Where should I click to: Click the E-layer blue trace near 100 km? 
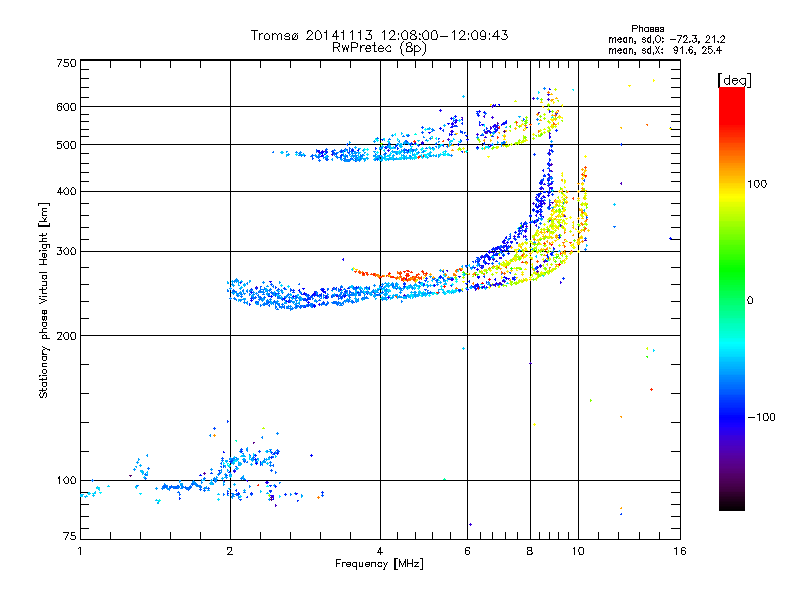point(184,487)
